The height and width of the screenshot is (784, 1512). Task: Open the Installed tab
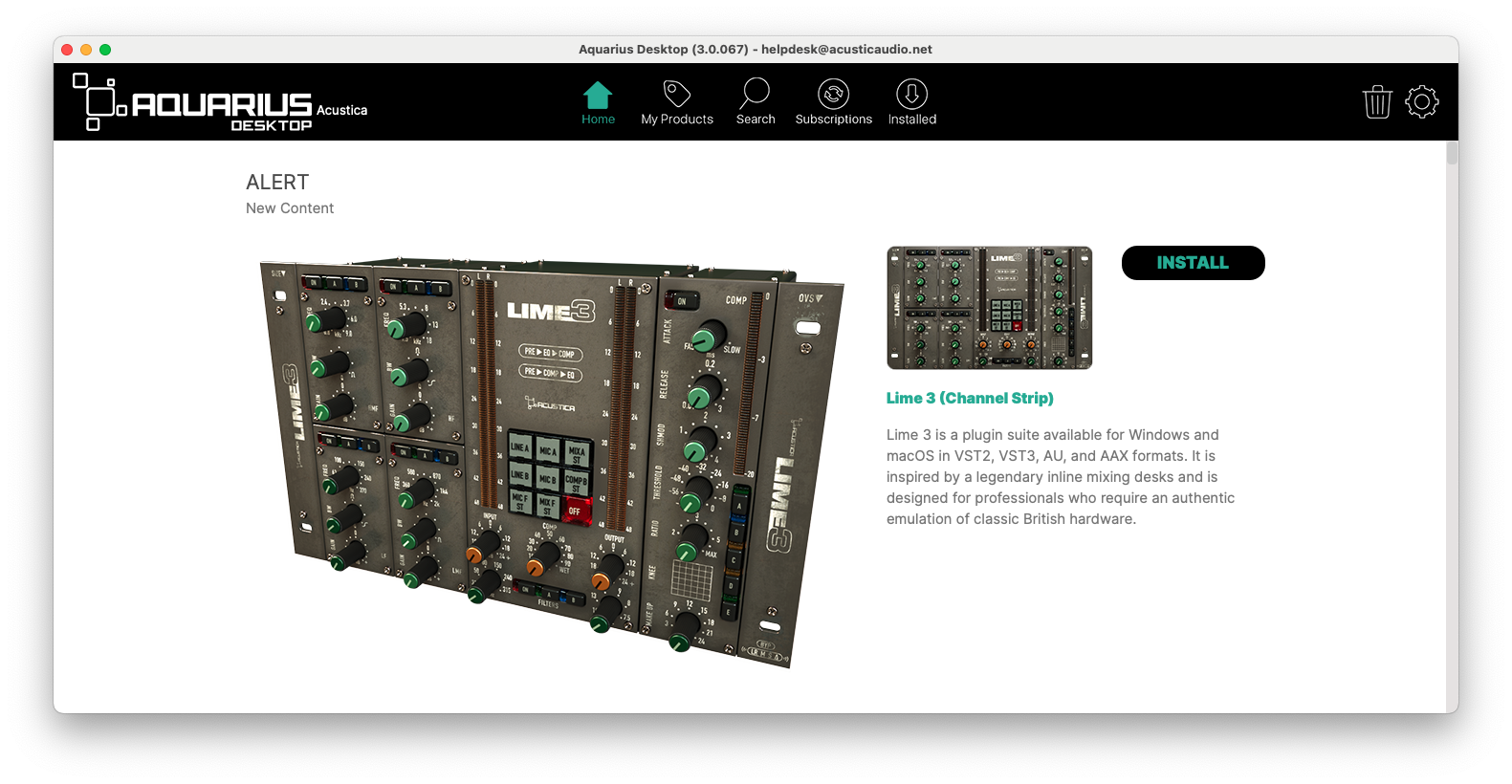[x=912, y=103]
